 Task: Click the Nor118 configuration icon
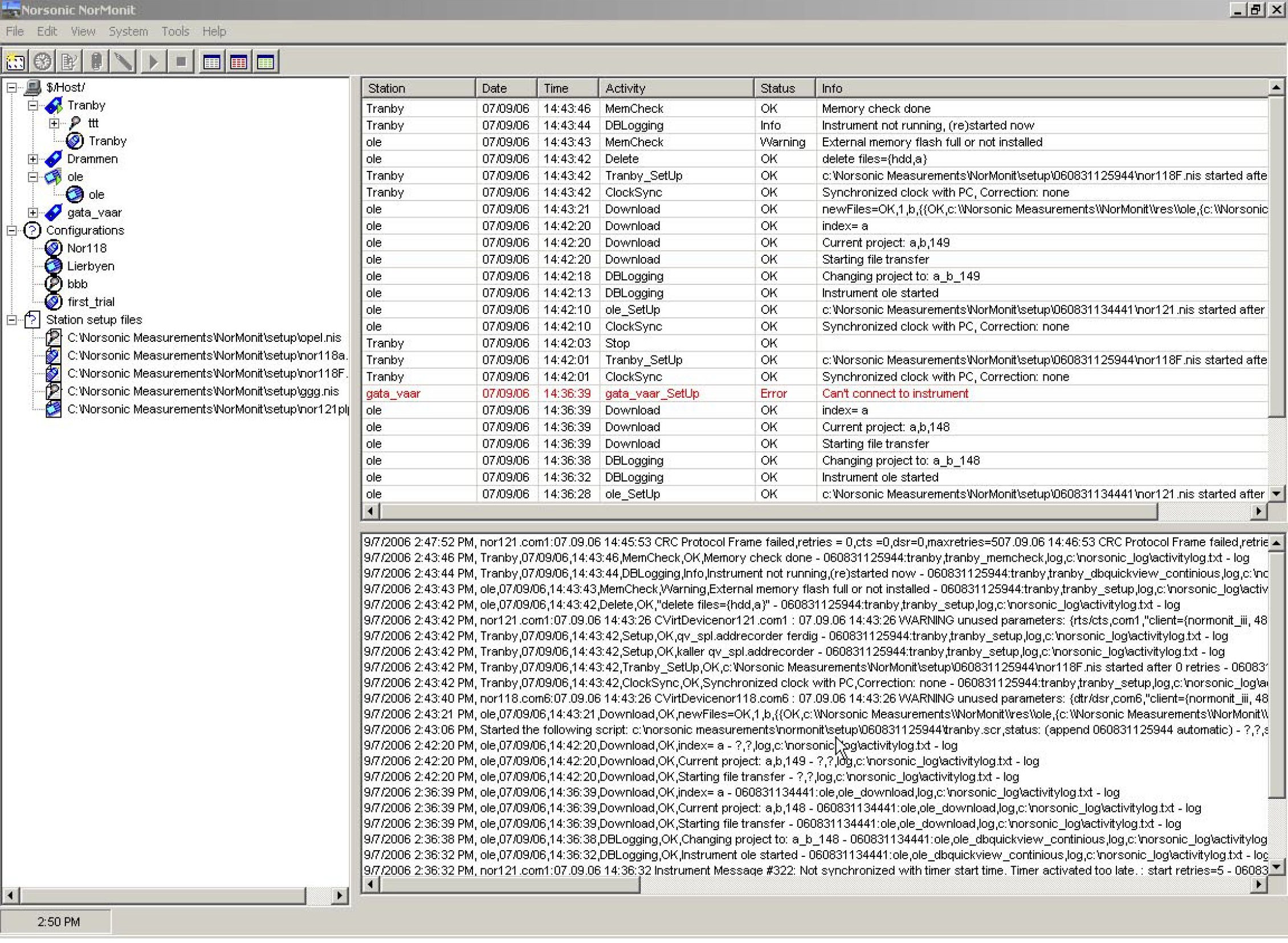coord(53,248)
